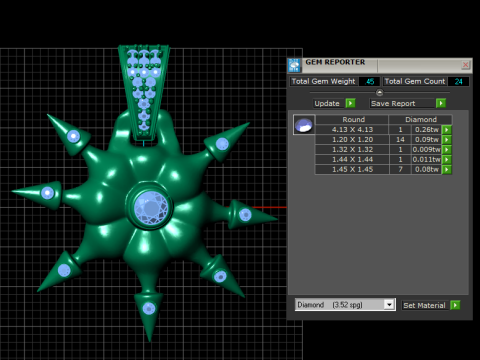Click the green arrow for 0.26tw row
The image size is (480, 360).
(447, 130)
